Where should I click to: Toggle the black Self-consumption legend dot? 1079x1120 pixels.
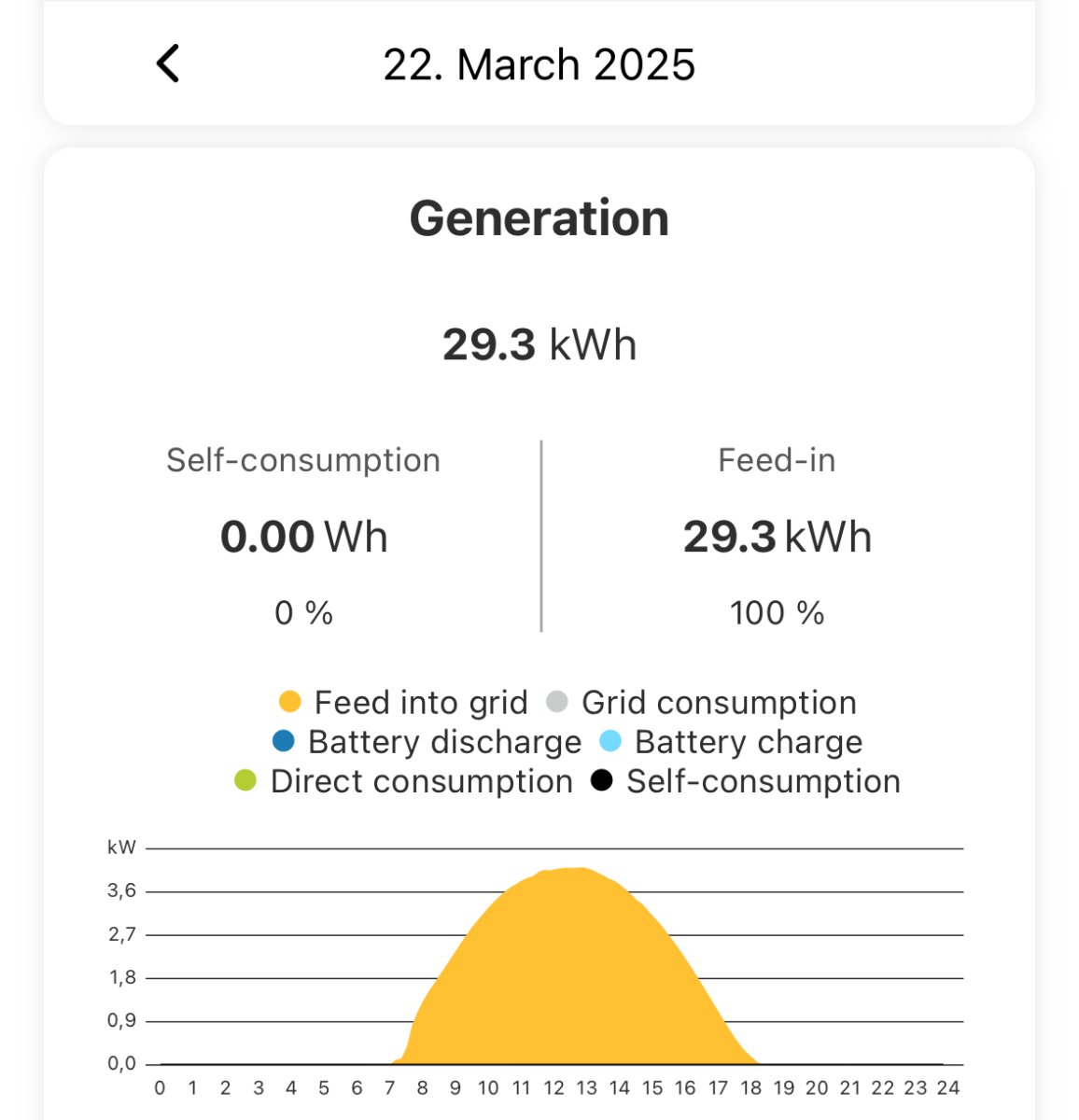(x=602, y=781)
